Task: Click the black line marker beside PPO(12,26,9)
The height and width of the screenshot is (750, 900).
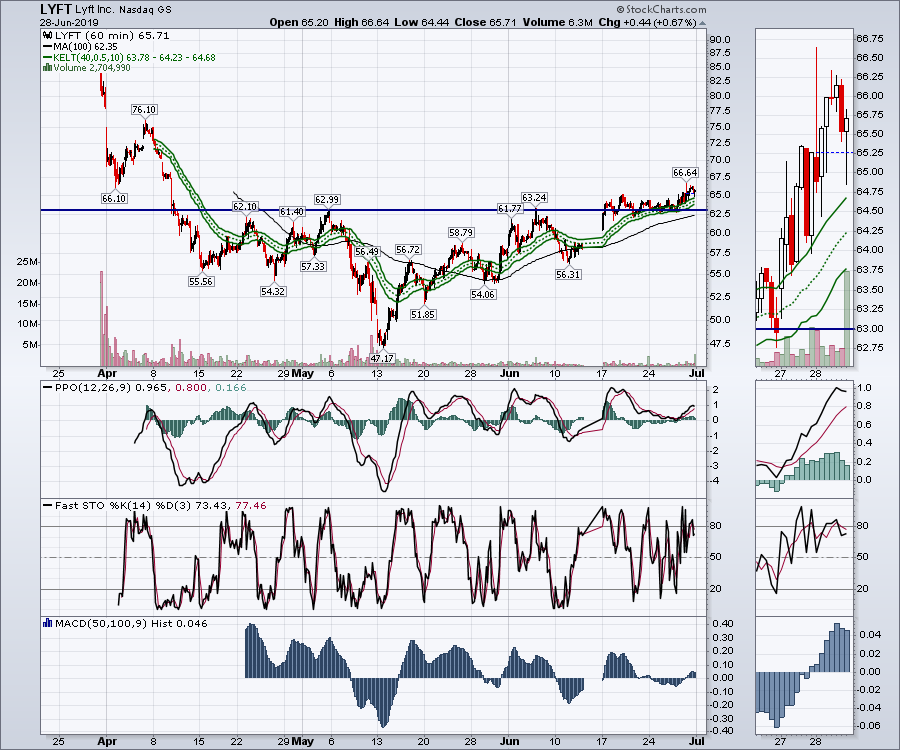Action: 47,385
